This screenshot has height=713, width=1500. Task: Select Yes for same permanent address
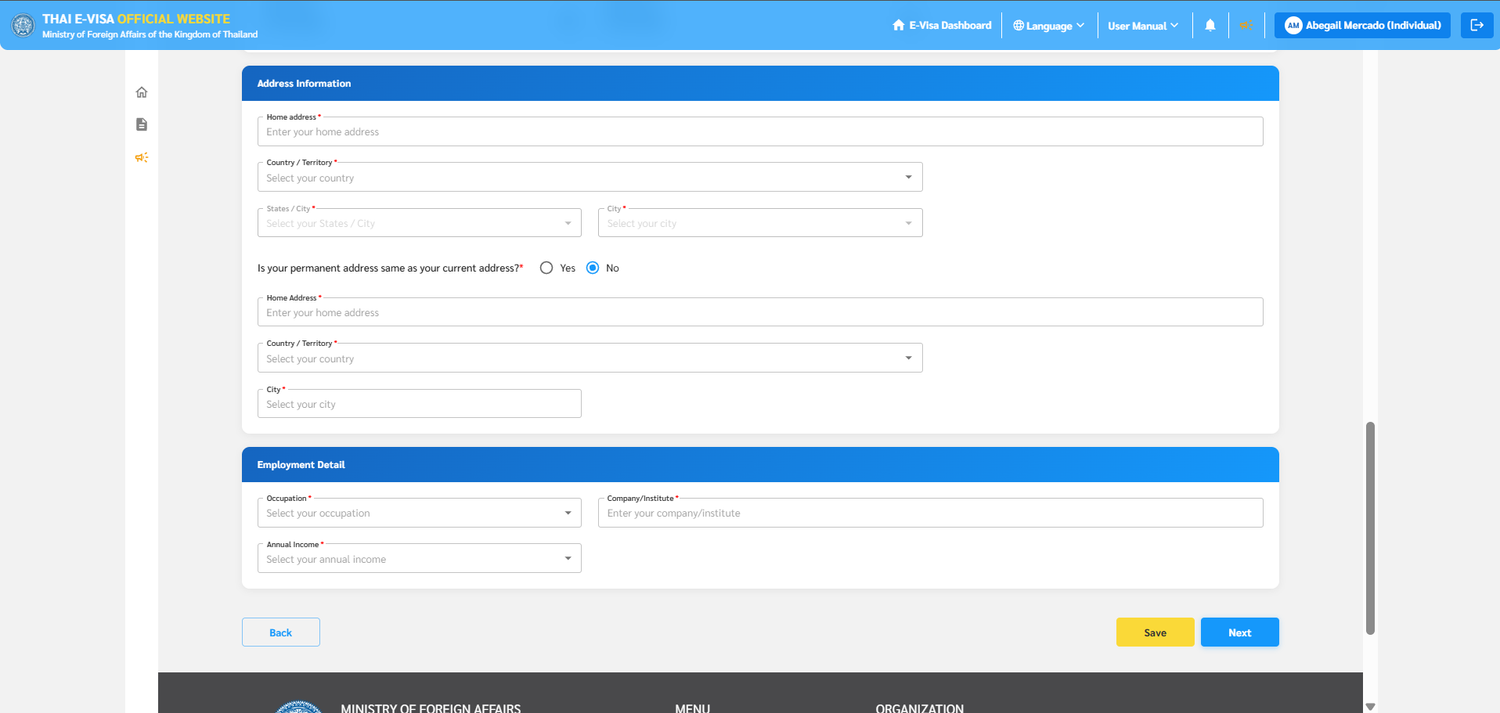coord(546,268)
